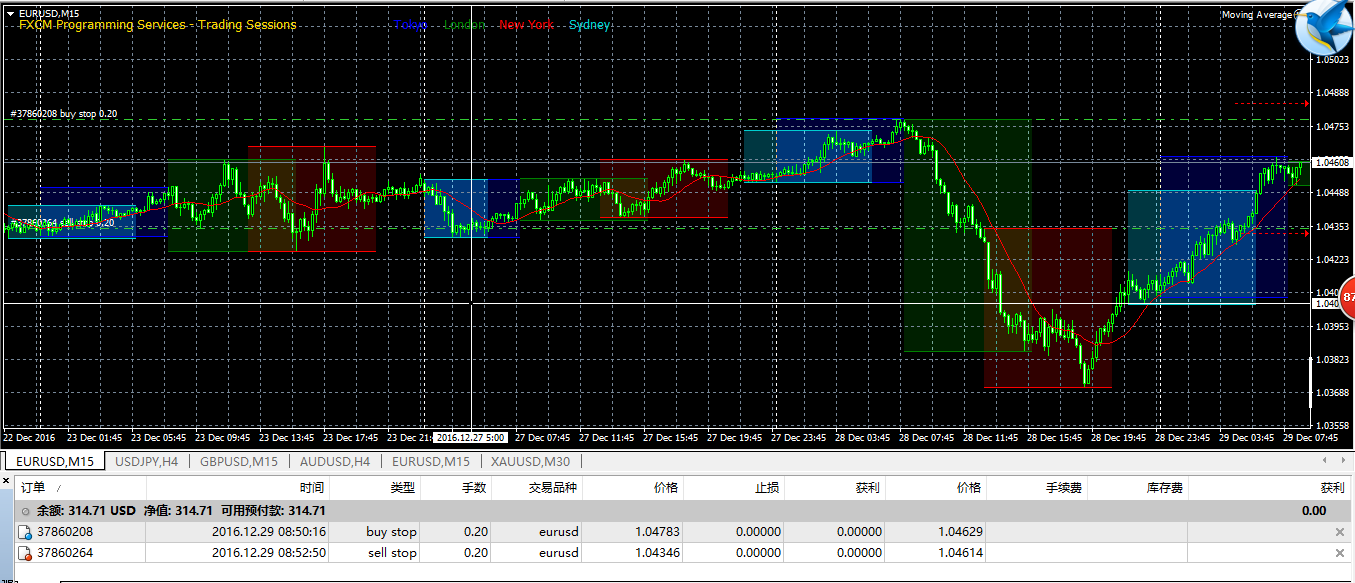The image size is (1355, 583).
Task: Click buy stop order 37860208 icon
Action: click(25, 532)
